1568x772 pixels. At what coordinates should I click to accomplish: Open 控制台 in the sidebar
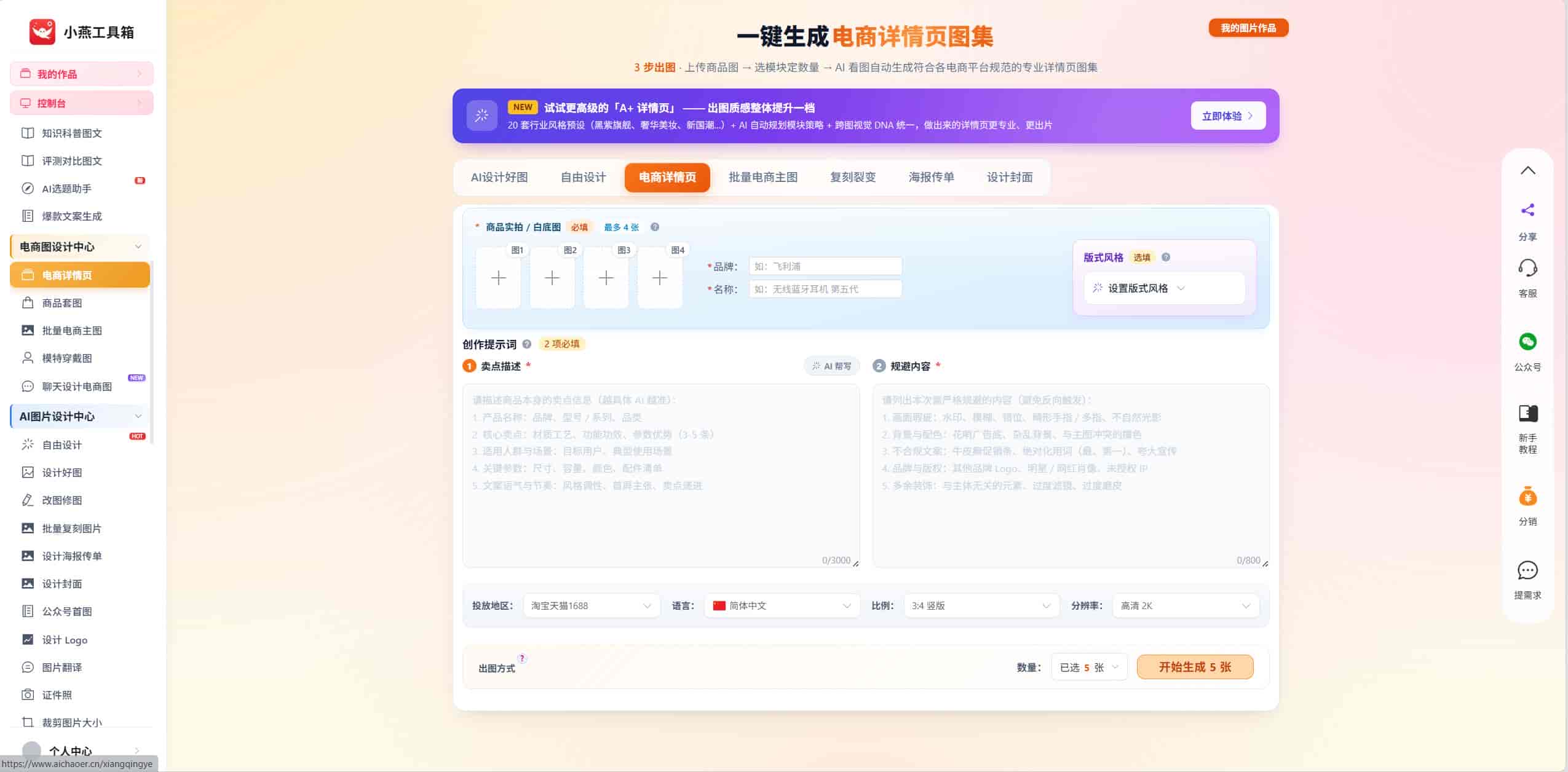82,103
